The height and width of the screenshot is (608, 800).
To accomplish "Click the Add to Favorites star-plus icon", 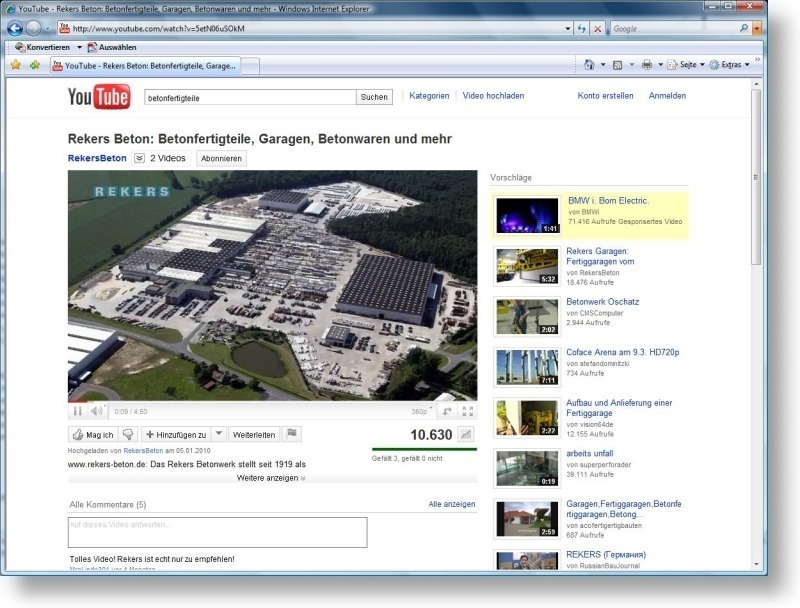I will [x=35, y=65].
